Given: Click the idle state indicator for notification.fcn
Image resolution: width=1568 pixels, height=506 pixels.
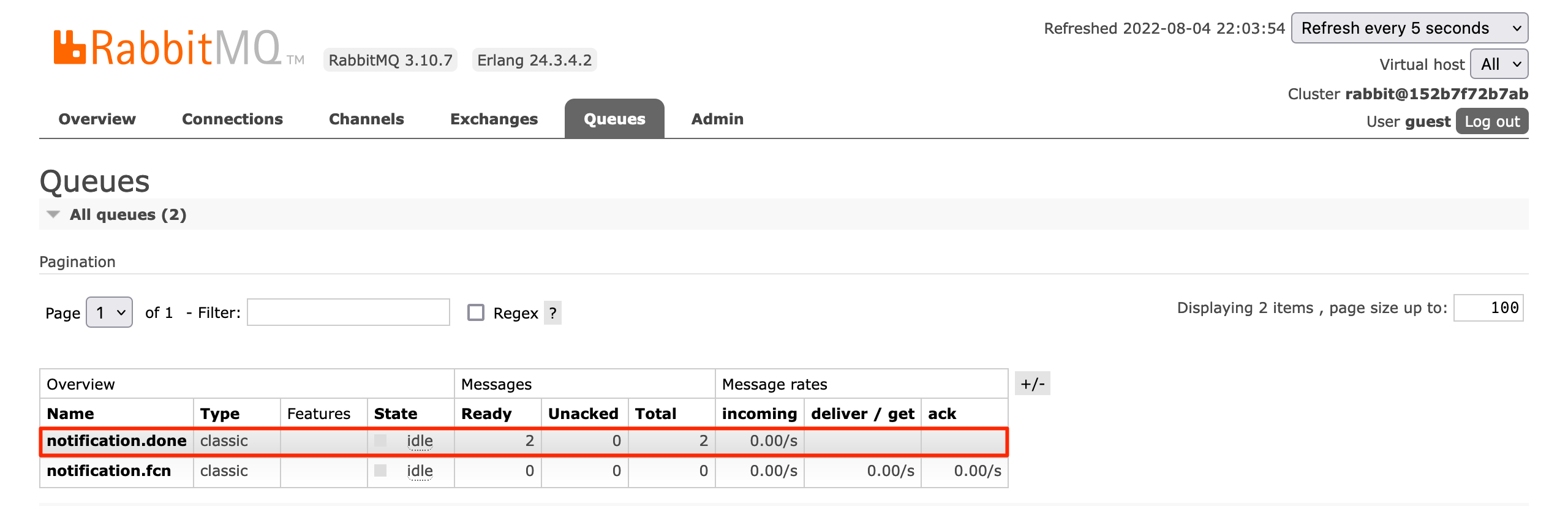Looking at the screenshot, I should 419,471.
